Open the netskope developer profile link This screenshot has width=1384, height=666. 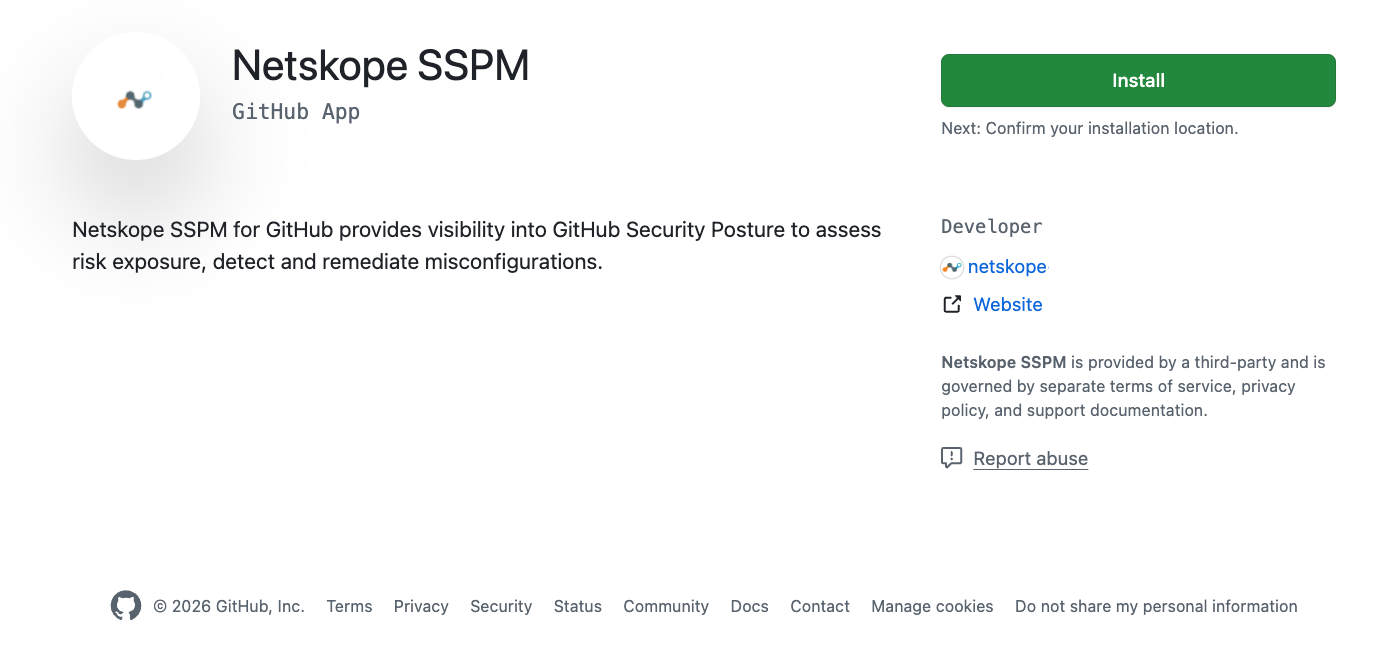click(1007, 267)
